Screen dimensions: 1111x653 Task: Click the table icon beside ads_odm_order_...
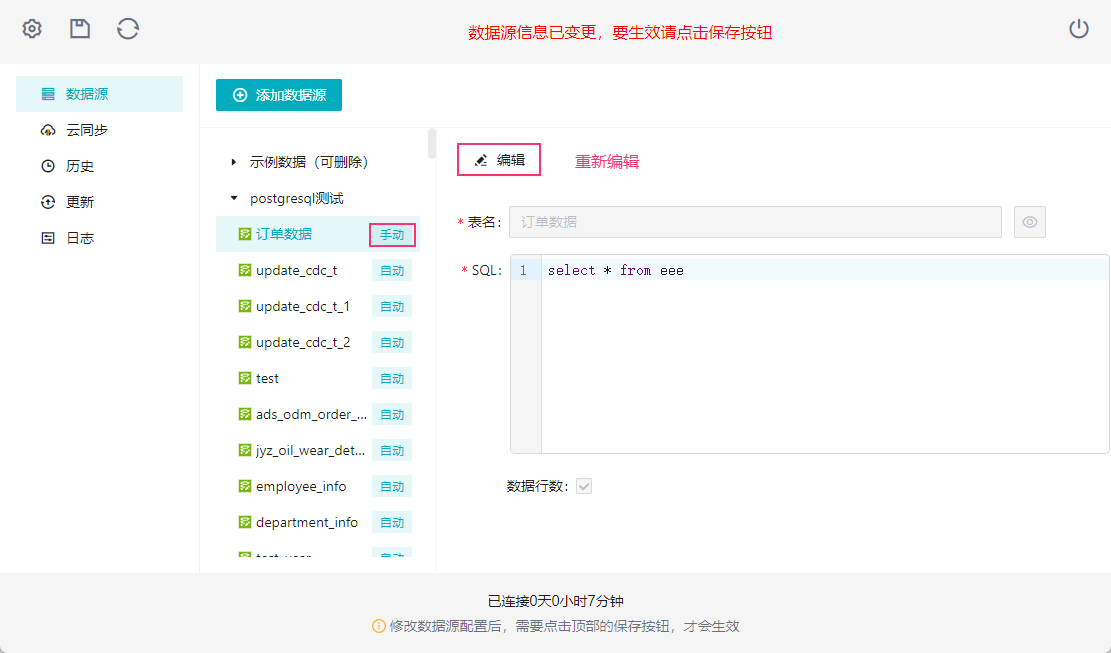[244, 414]
